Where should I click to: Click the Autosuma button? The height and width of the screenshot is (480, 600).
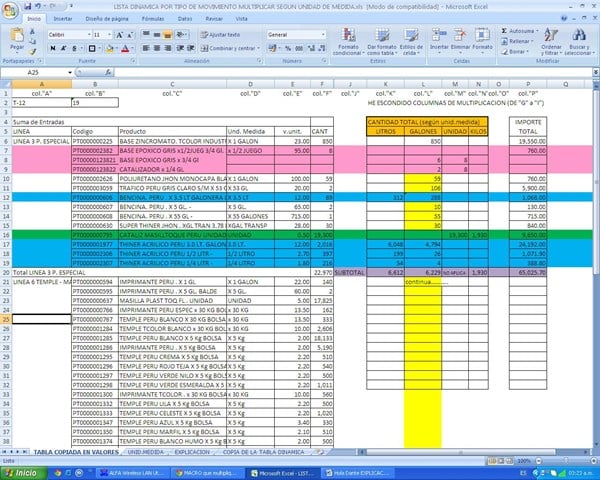pyautogui.click(x=518, y=31)
